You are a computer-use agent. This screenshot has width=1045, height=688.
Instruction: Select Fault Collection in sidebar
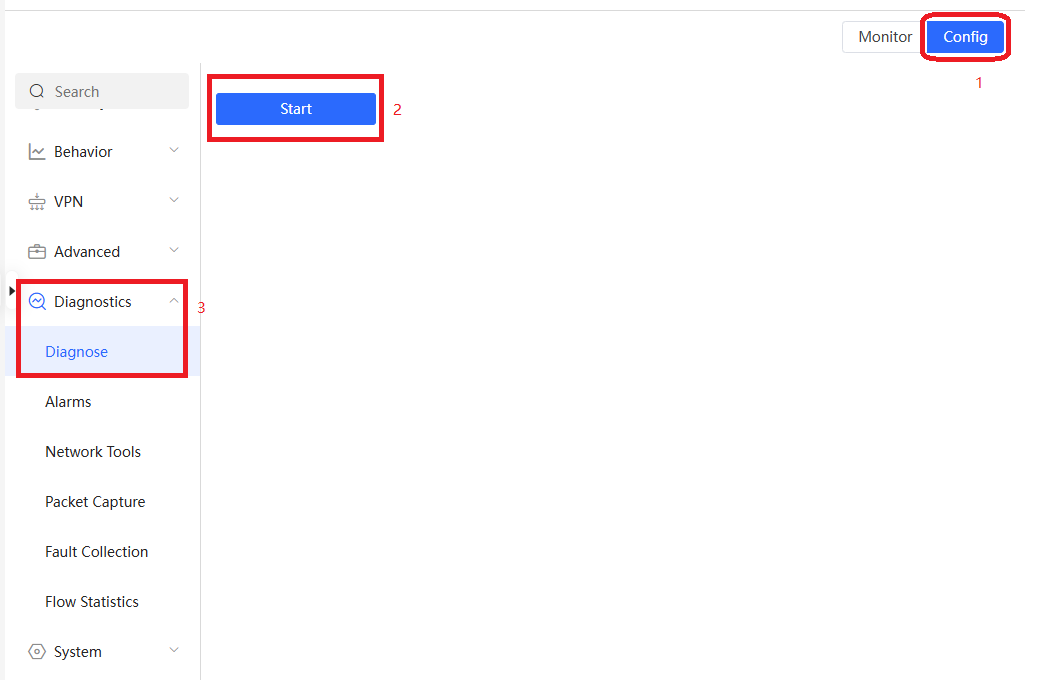coord(97,552)
